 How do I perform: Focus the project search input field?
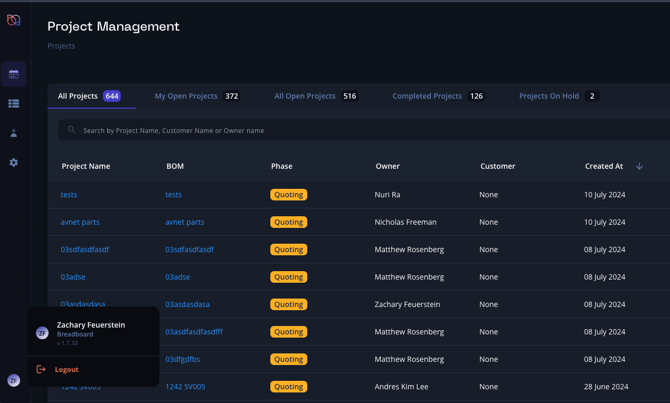pyautogui.click(x=350, y=130)
